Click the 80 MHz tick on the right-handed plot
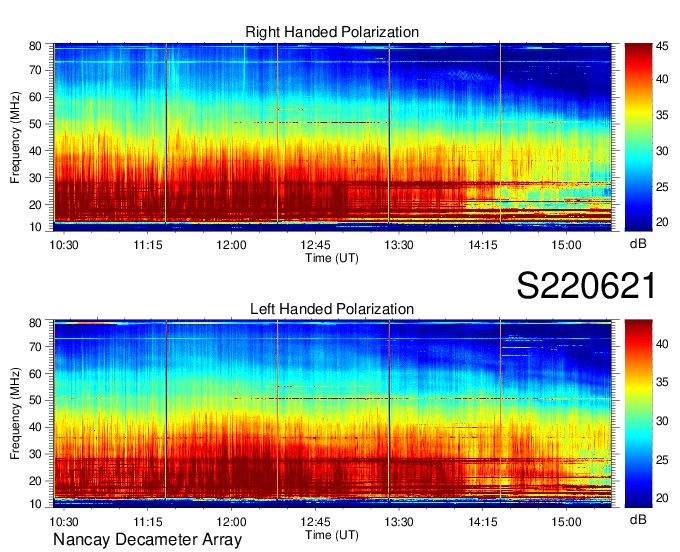 pyautogui.click(x=35, y=46)
